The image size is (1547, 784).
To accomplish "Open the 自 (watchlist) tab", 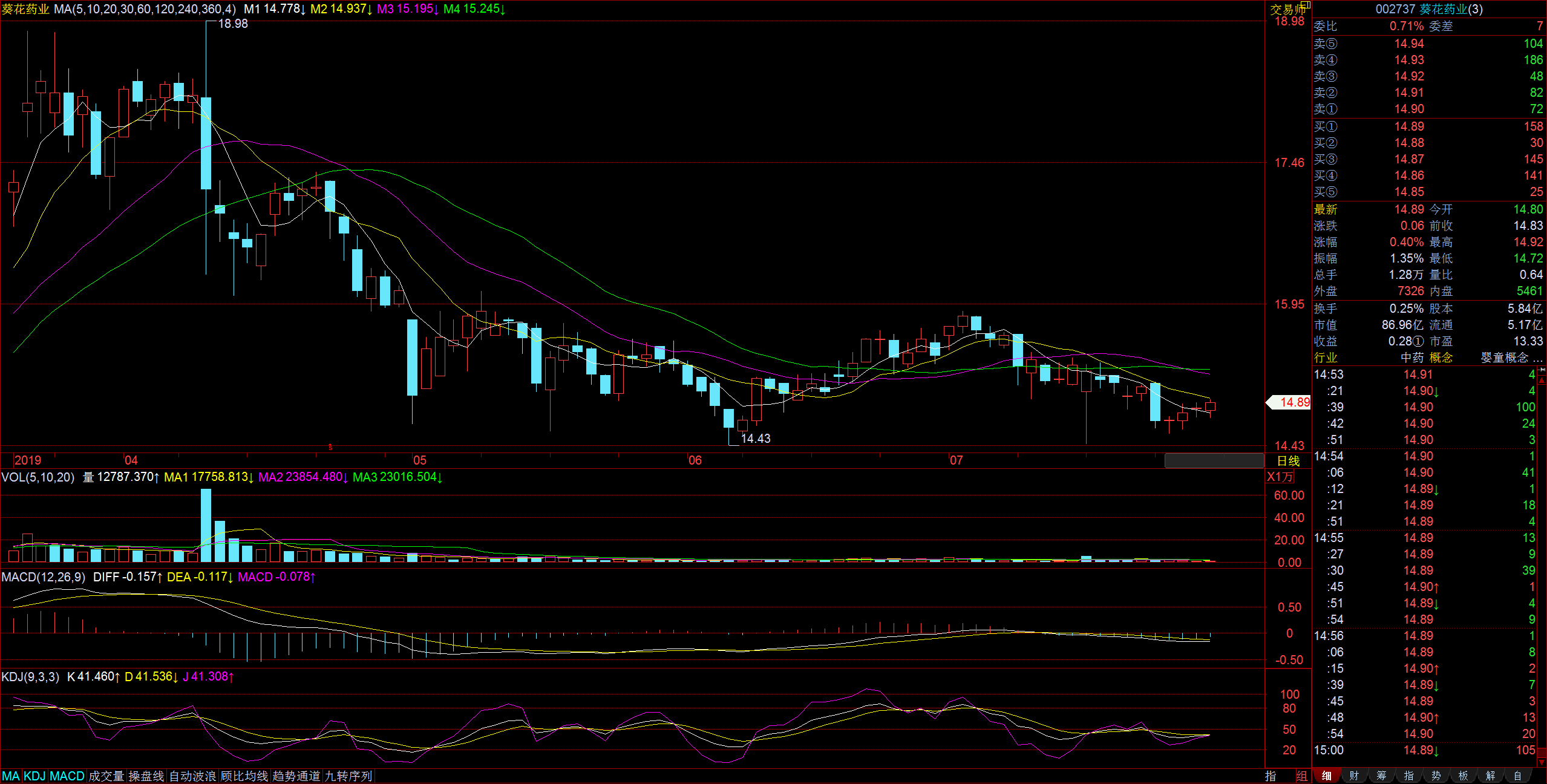I will (x=1517, y=776).
